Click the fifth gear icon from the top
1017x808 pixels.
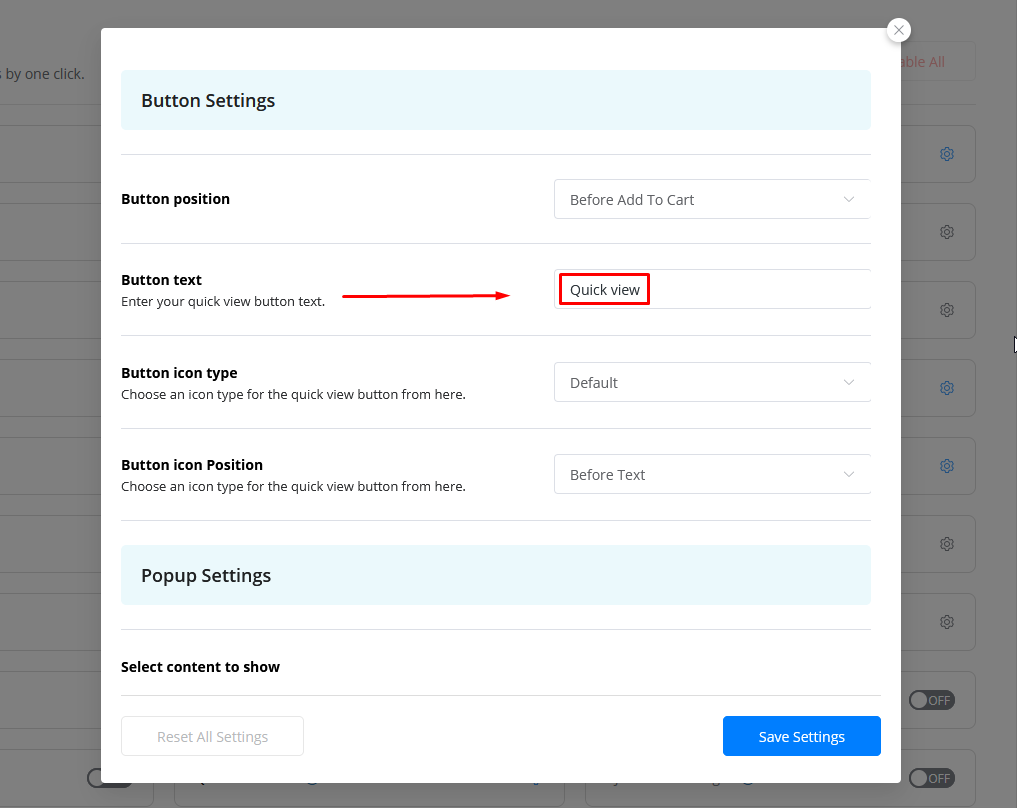[x=946, y=466]
